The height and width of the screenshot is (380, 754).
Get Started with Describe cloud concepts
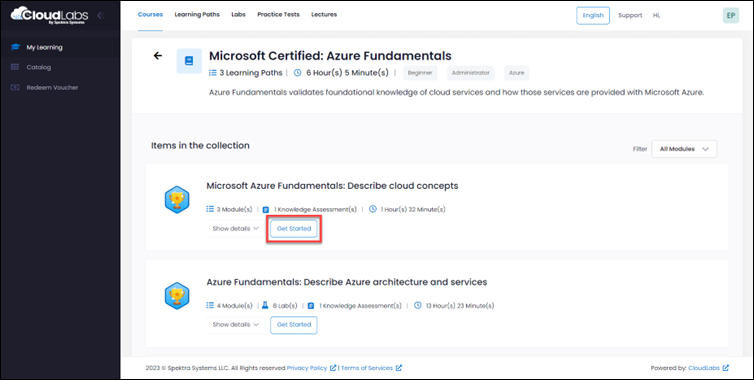pyautogui.click(x=294, y=229)
